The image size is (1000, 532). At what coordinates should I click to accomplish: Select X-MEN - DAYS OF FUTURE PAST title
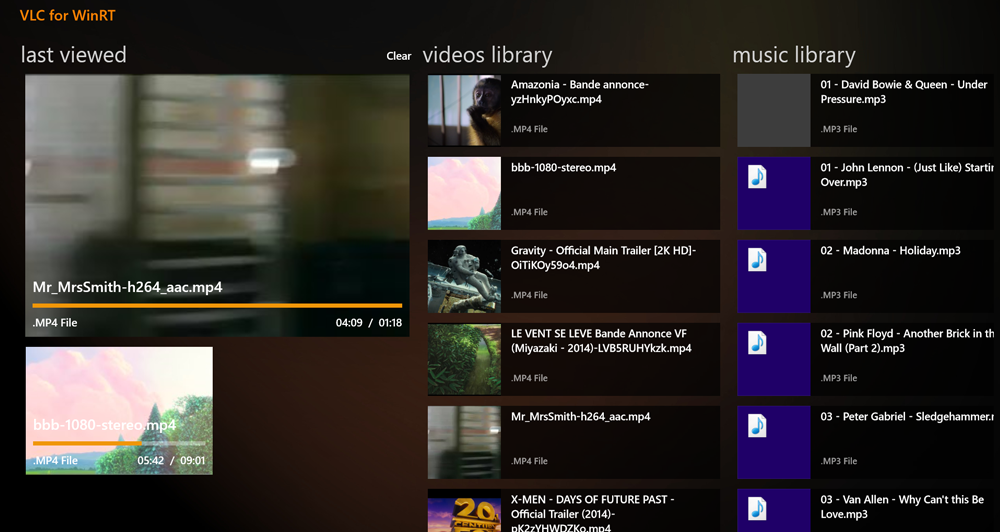[x=592, y=513]
